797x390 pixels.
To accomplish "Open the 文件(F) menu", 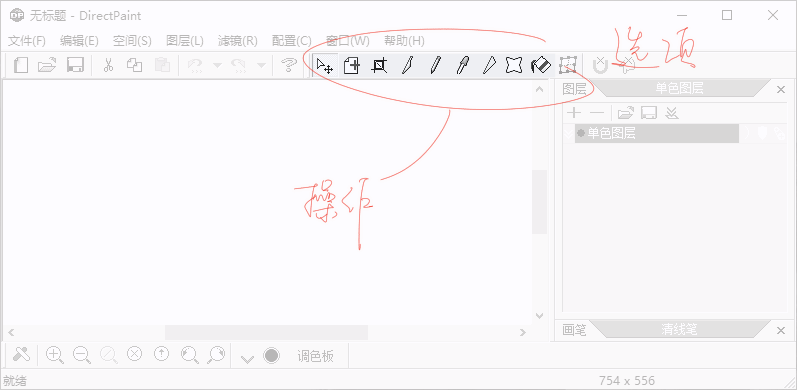I will click(x=27, y=41).
